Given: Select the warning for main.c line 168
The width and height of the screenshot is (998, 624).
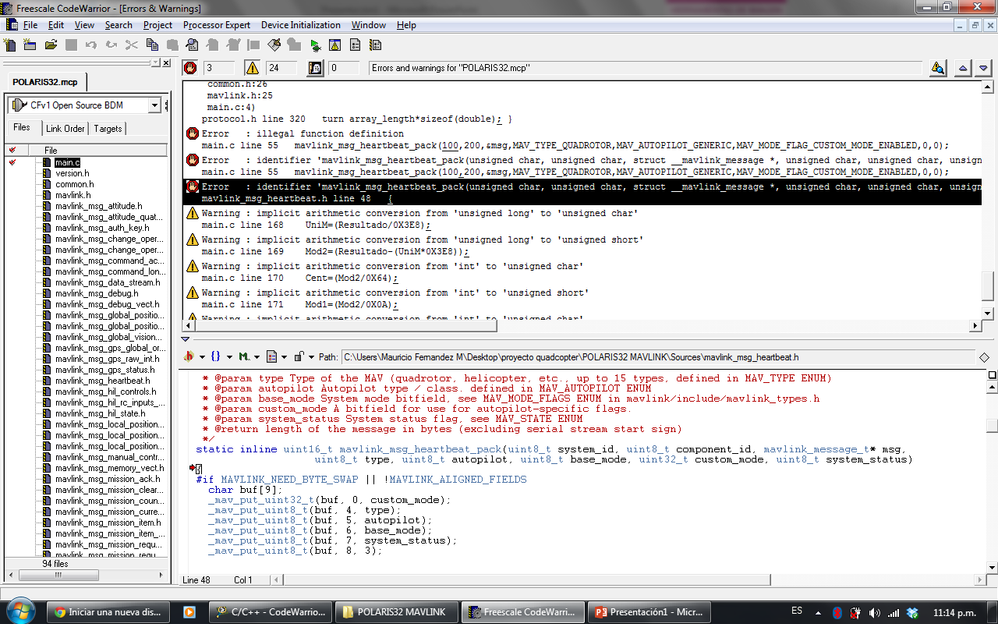Looking at the screenshot, I should (x=582, y=219).
